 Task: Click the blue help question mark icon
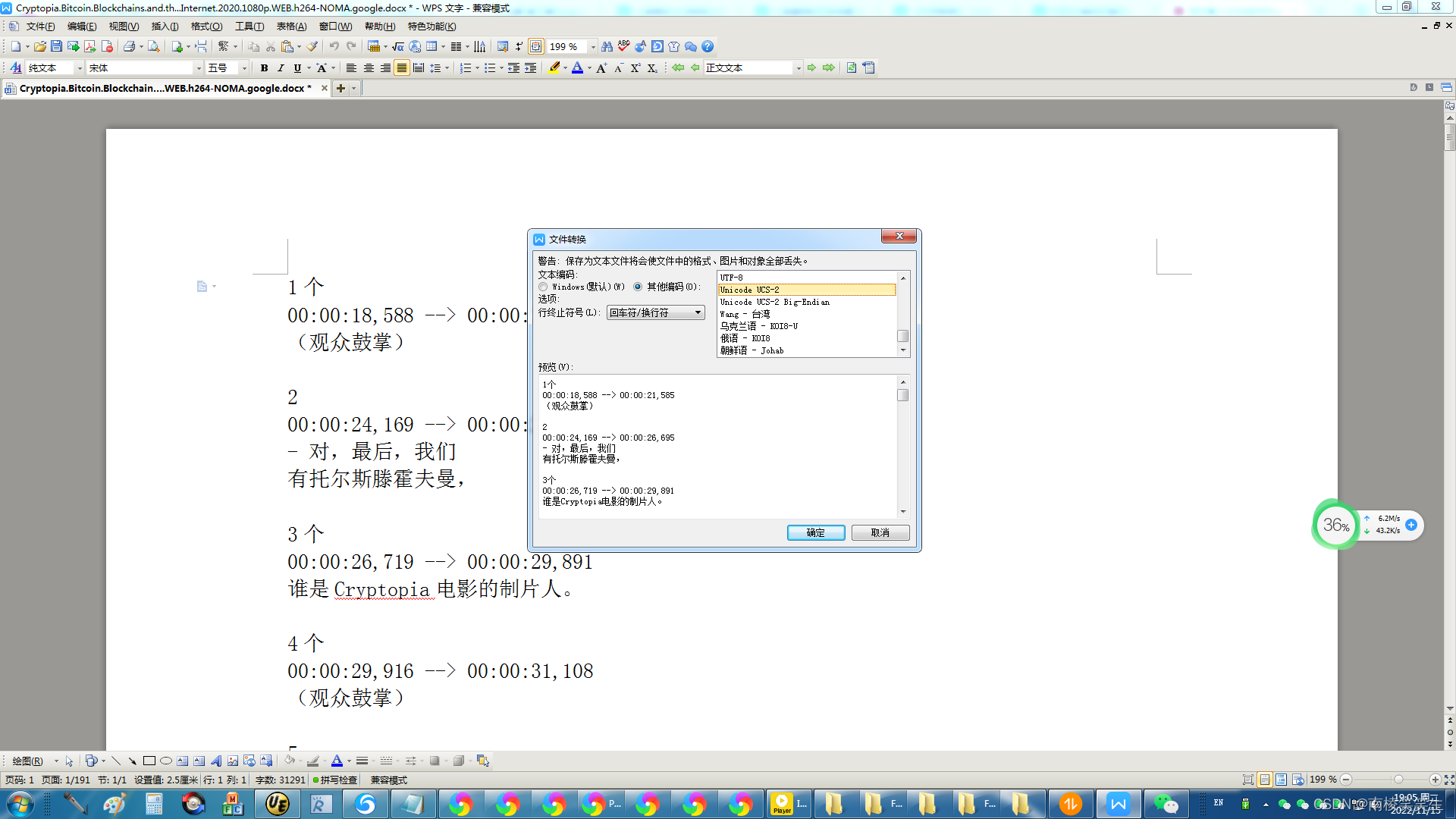click(708, 46)
